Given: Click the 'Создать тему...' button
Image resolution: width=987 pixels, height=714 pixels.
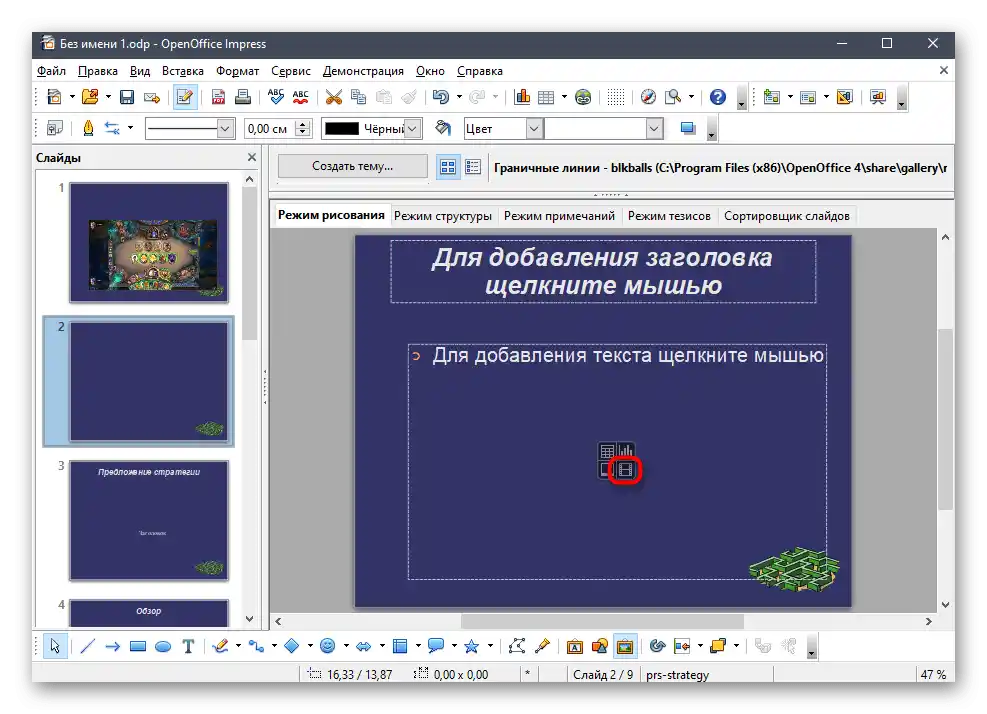Looking at the screenshot, I should click(352, 167).
